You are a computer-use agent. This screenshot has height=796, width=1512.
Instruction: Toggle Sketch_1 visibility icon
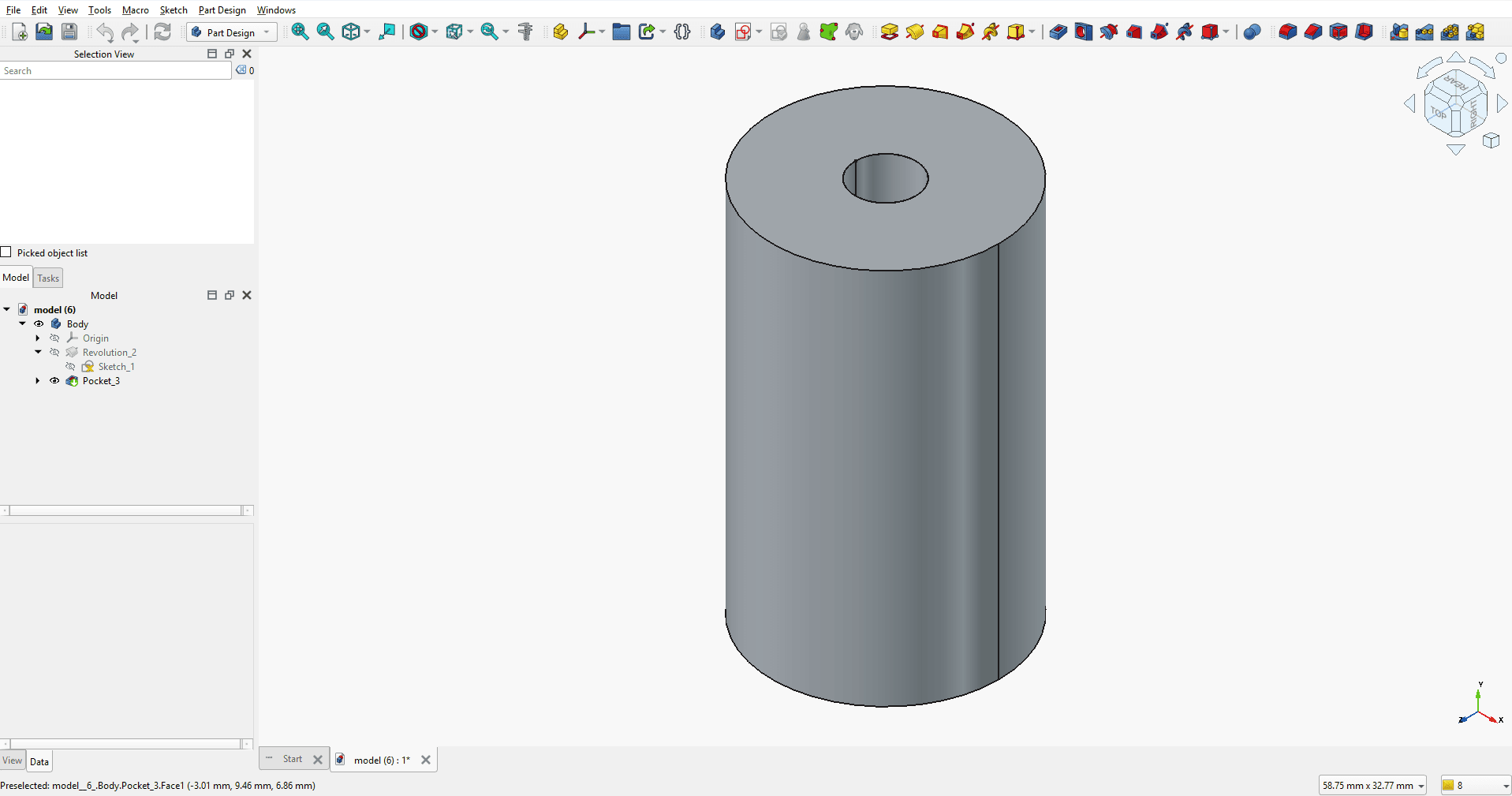pos(70,366)
